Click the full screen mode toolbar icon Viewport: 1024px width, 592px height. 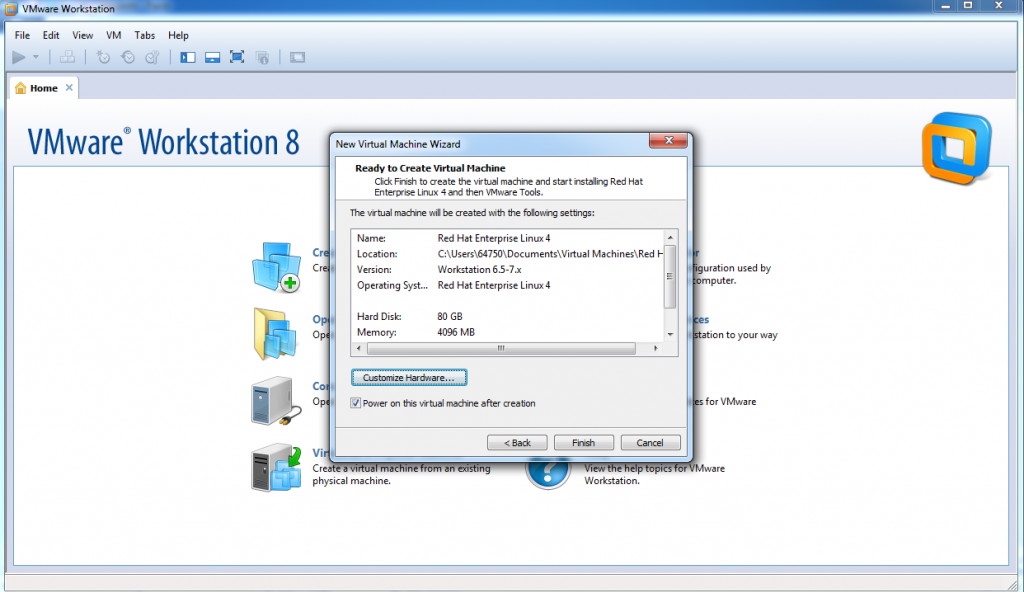pos(237,58)
